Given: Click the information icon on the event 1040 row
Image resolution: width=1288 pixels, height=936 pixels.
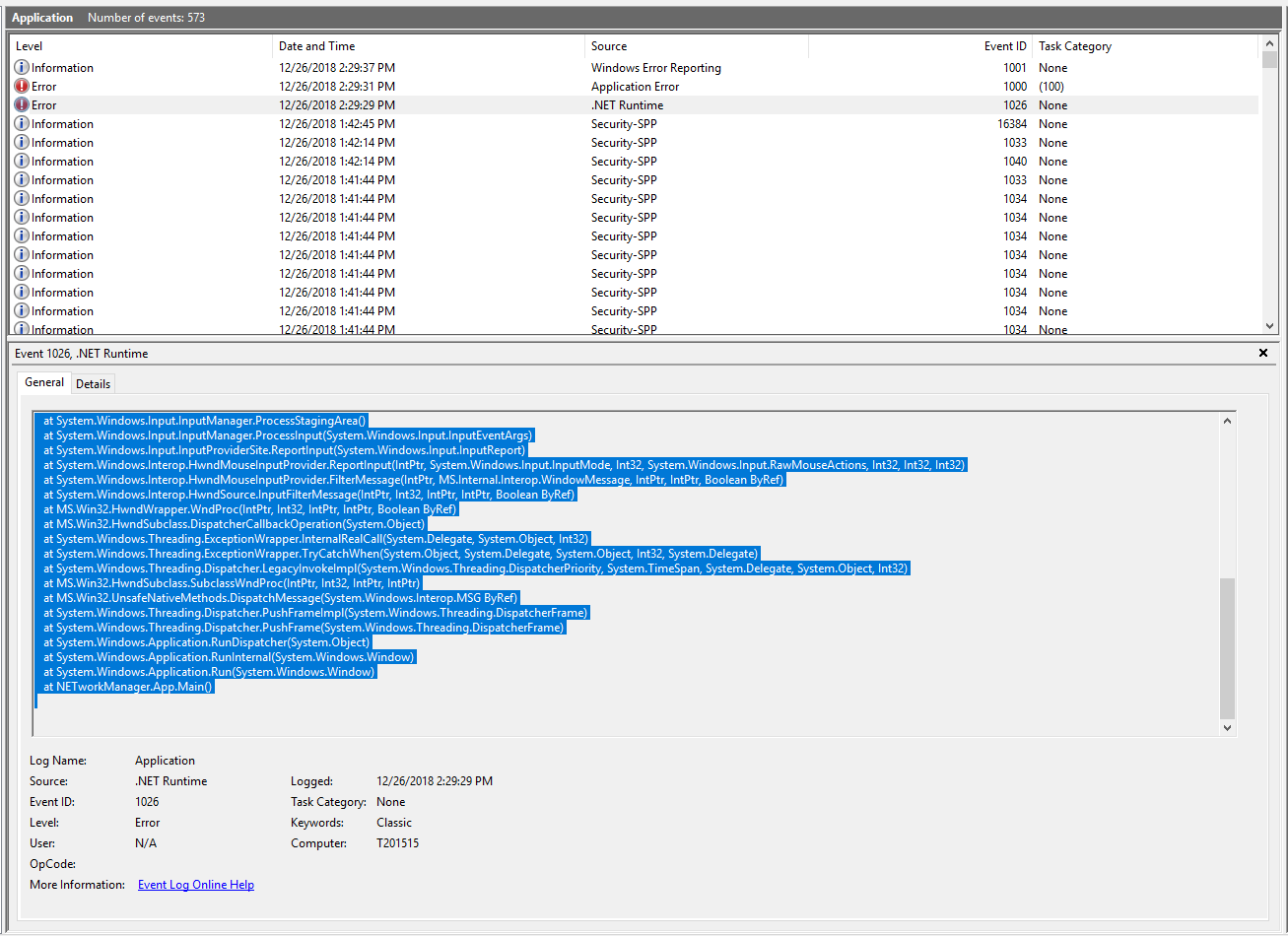Looking at the screenshot, I should [21, 161].
